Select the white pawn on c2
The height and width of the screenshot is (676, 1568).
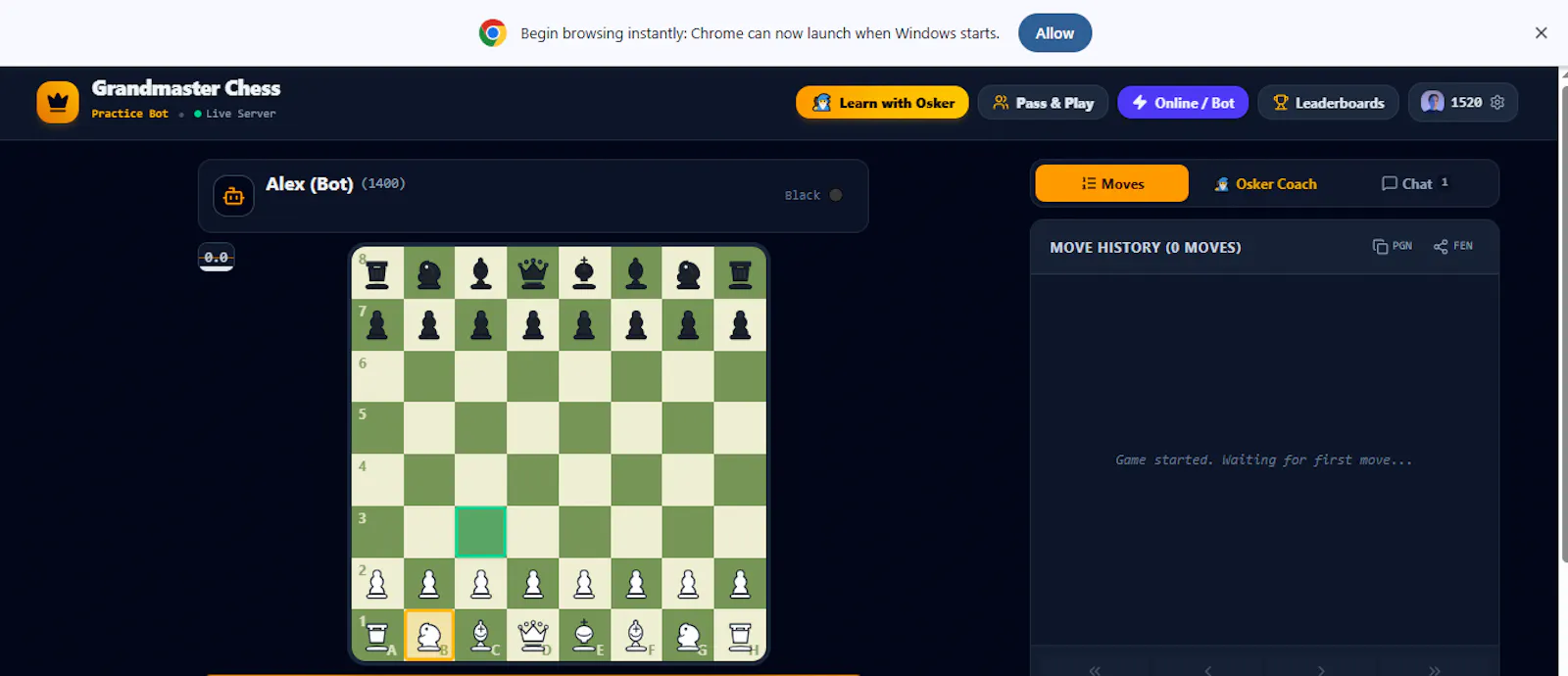click(481, 584)
